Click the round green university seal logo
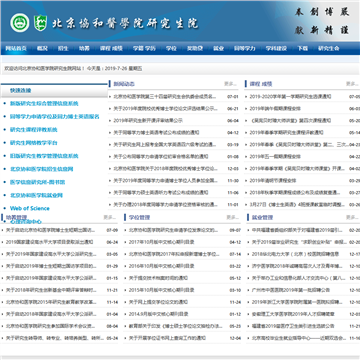 tap(19, 23)
